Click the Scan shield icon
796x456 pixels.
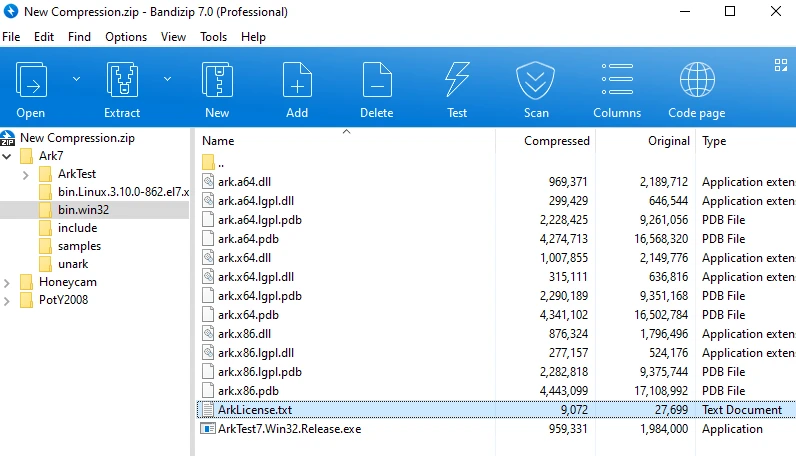[536, 80]
